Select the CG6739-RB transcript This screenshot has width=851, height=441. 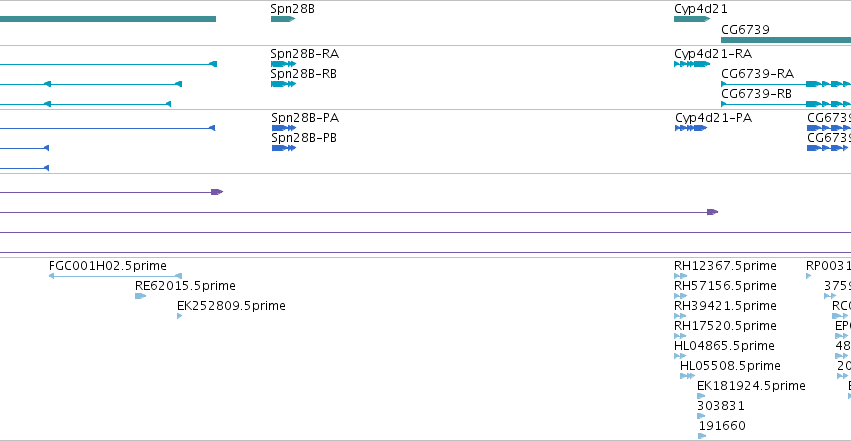tap(786, 104)
